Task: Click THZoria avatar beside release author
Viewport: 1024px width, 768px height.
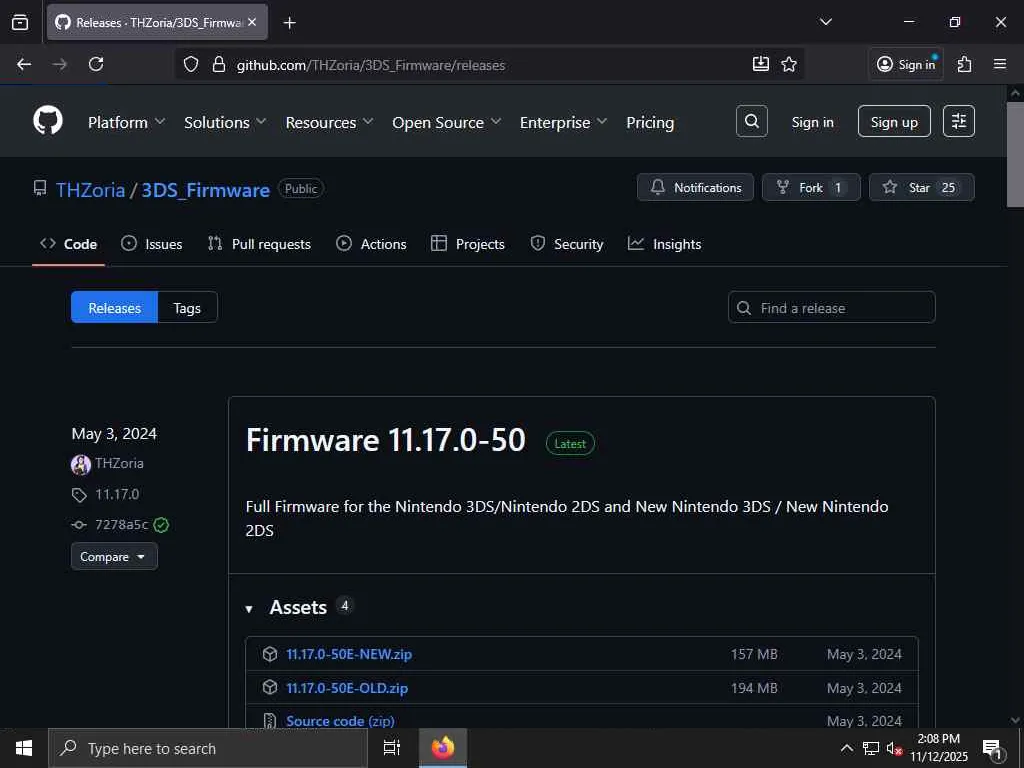Action: coord(80,464)
